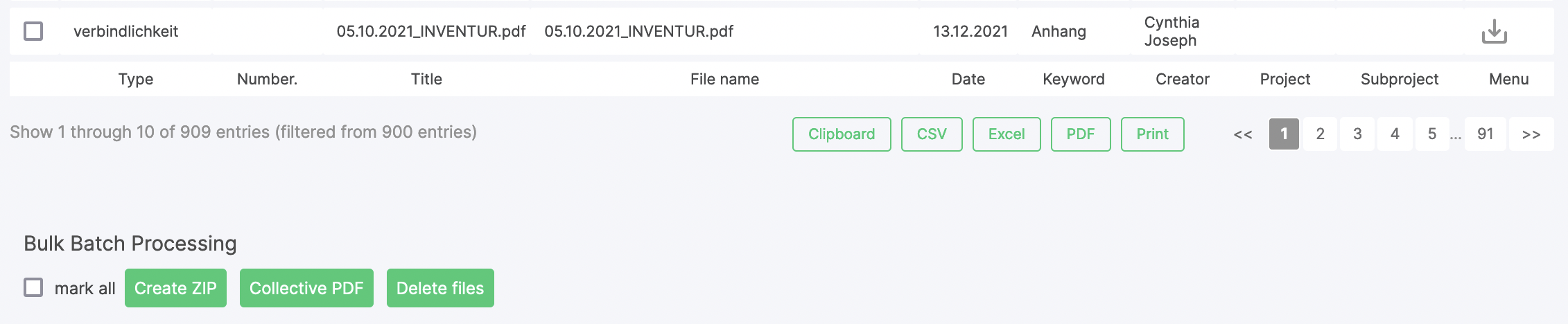Print the document table
This screenshot has height=324, width=1568.
[x=1152, y=134]
